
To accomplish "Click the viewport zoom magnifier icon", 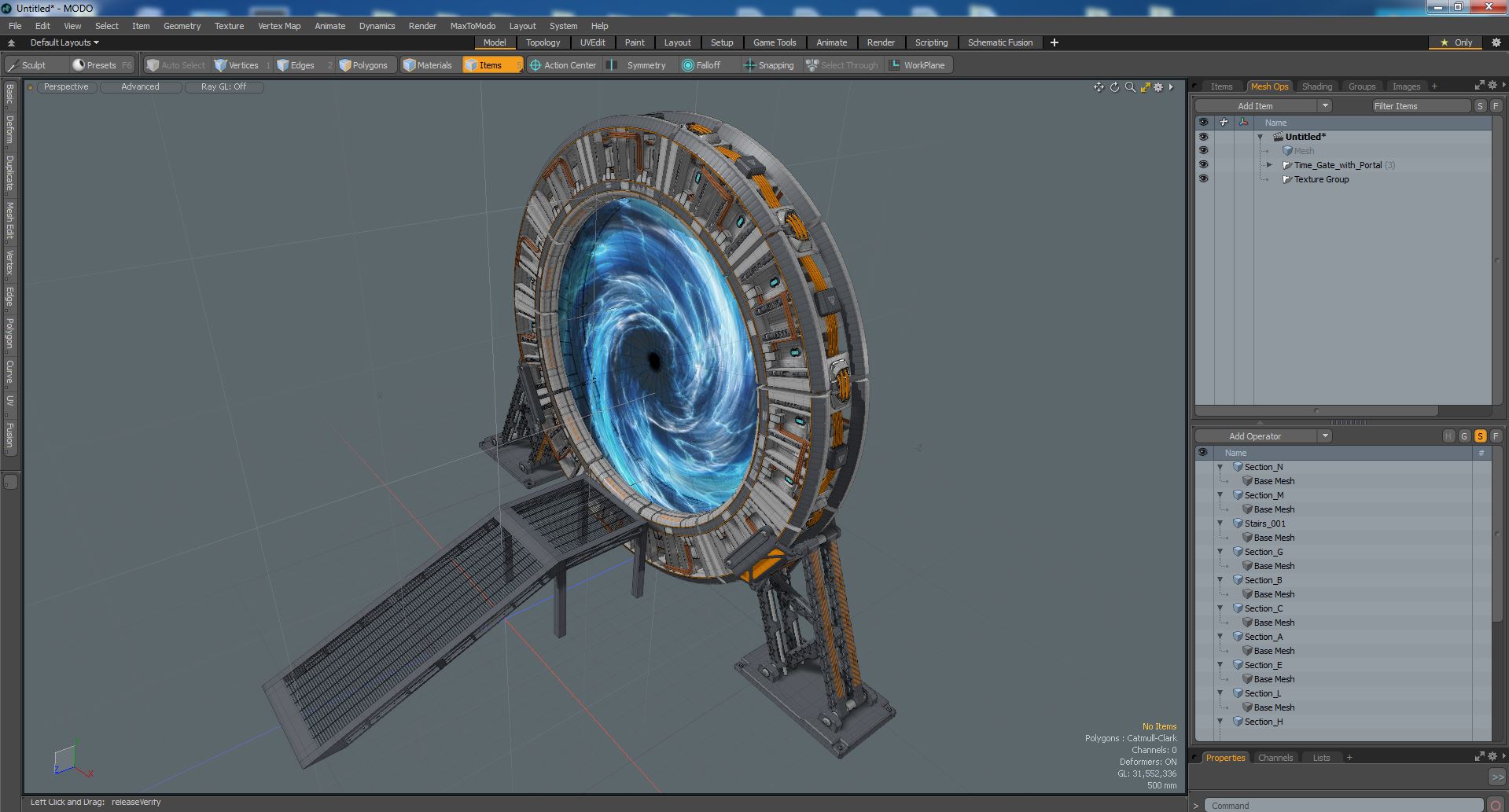I will [1130, 87].
